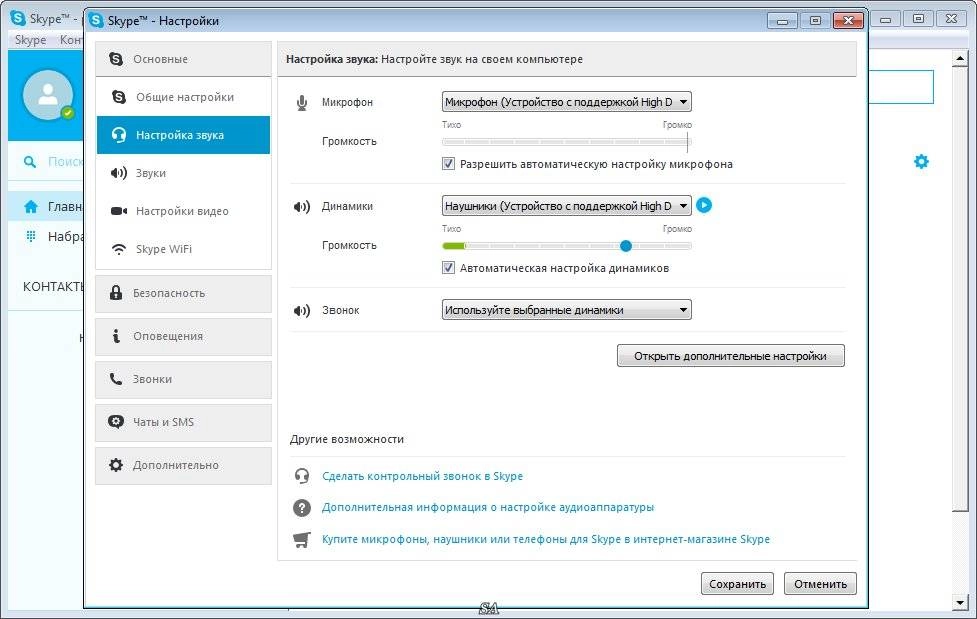Toggle automatic speaker adjustment checkbox
977x619 pixels.
click(x=448, y=268)
